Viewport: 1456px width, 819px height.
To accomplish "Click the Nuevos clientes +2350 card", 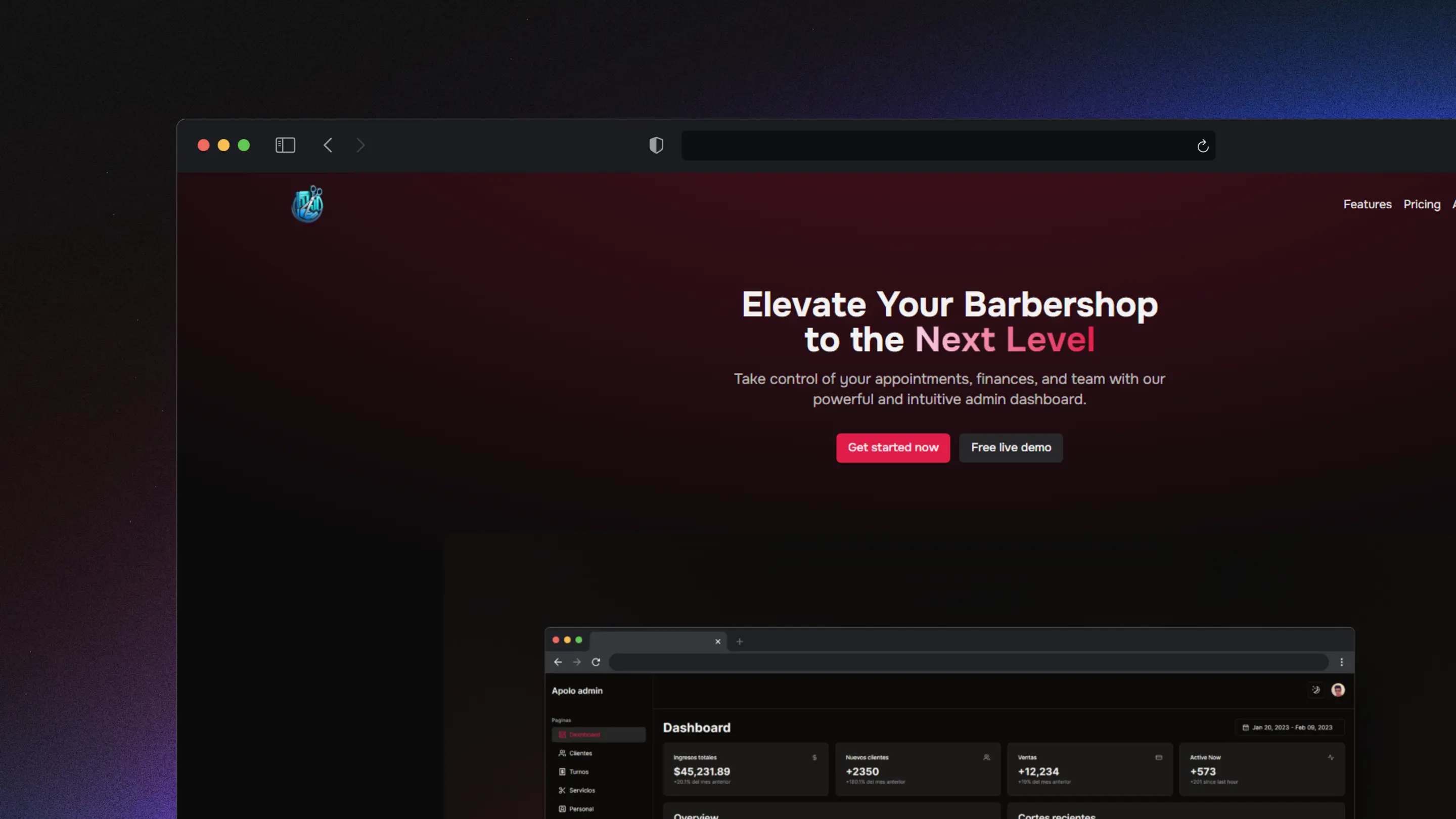I will click(918, 769).
